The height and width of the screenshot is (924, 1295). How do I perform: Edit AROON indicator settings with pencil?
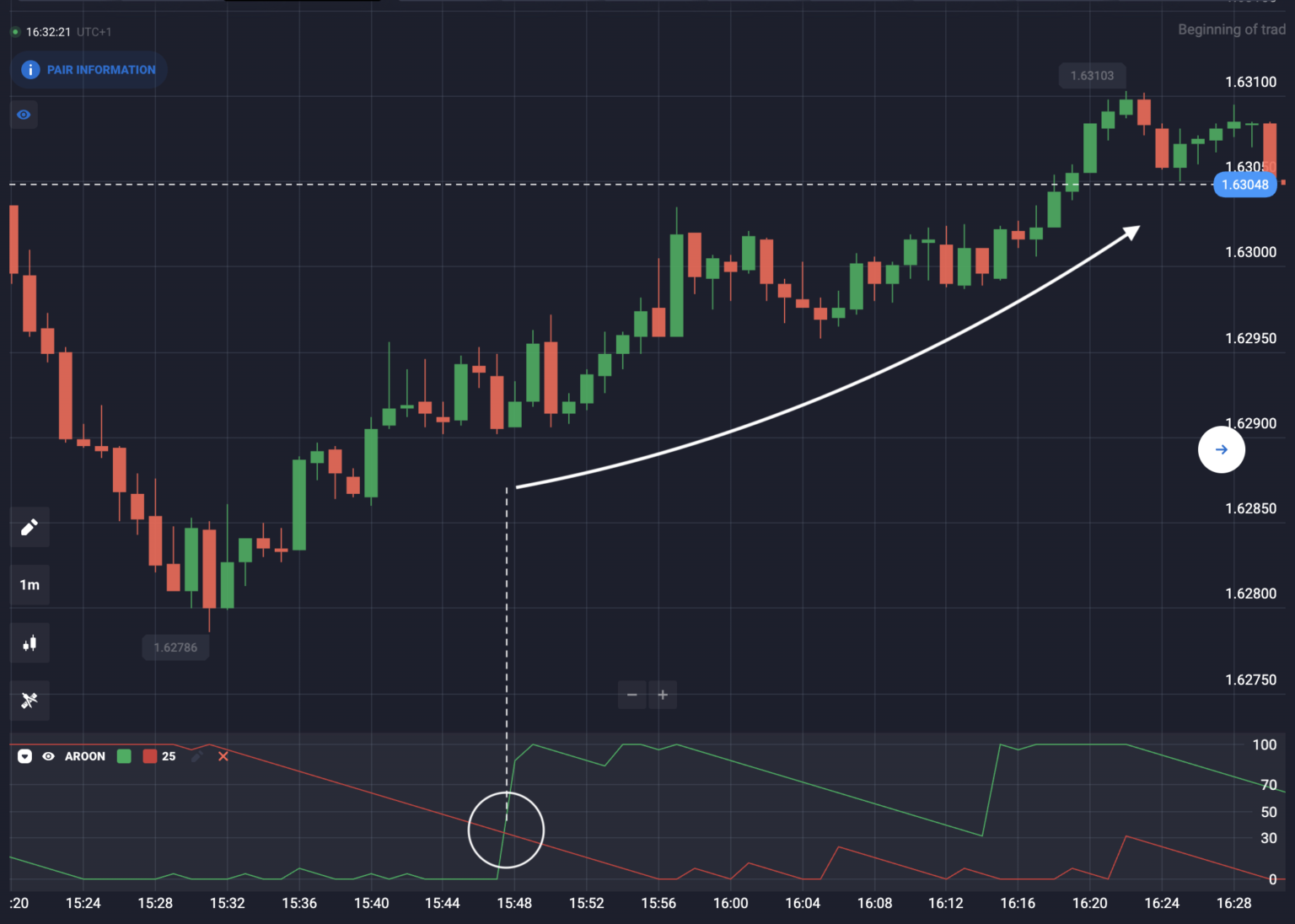197,756
